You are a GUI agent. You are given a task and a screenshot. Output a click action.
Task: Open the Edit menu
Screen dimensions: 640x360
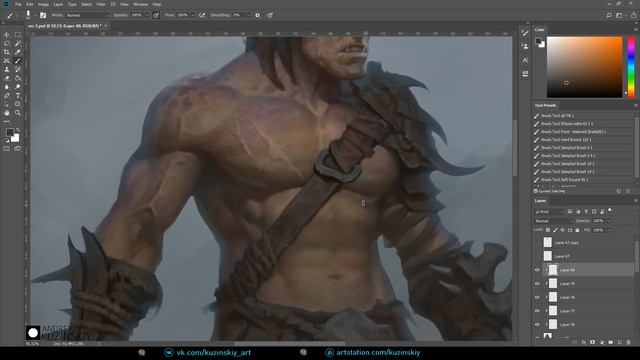(x=29, y=4)
